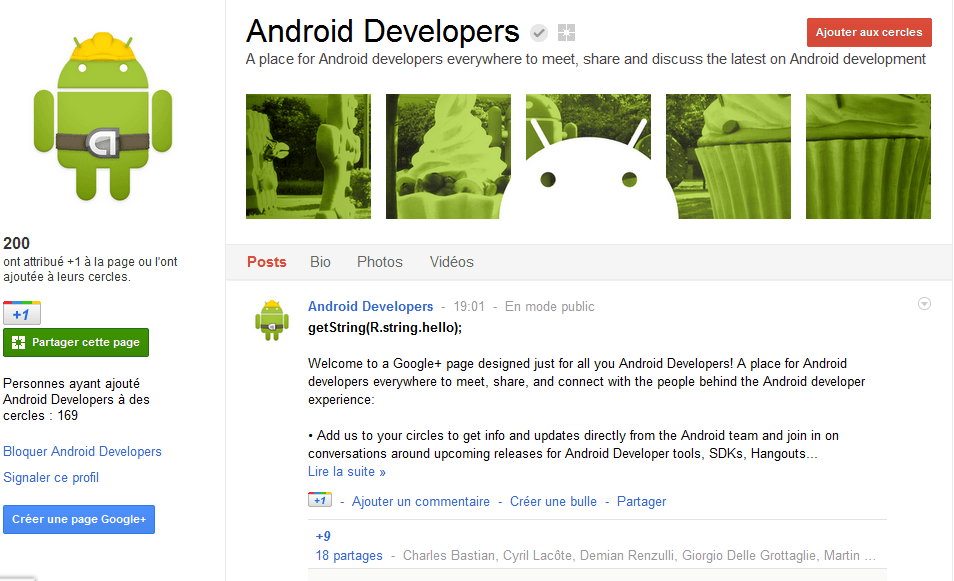Open the first cover photo with statues

click(308, 156)
